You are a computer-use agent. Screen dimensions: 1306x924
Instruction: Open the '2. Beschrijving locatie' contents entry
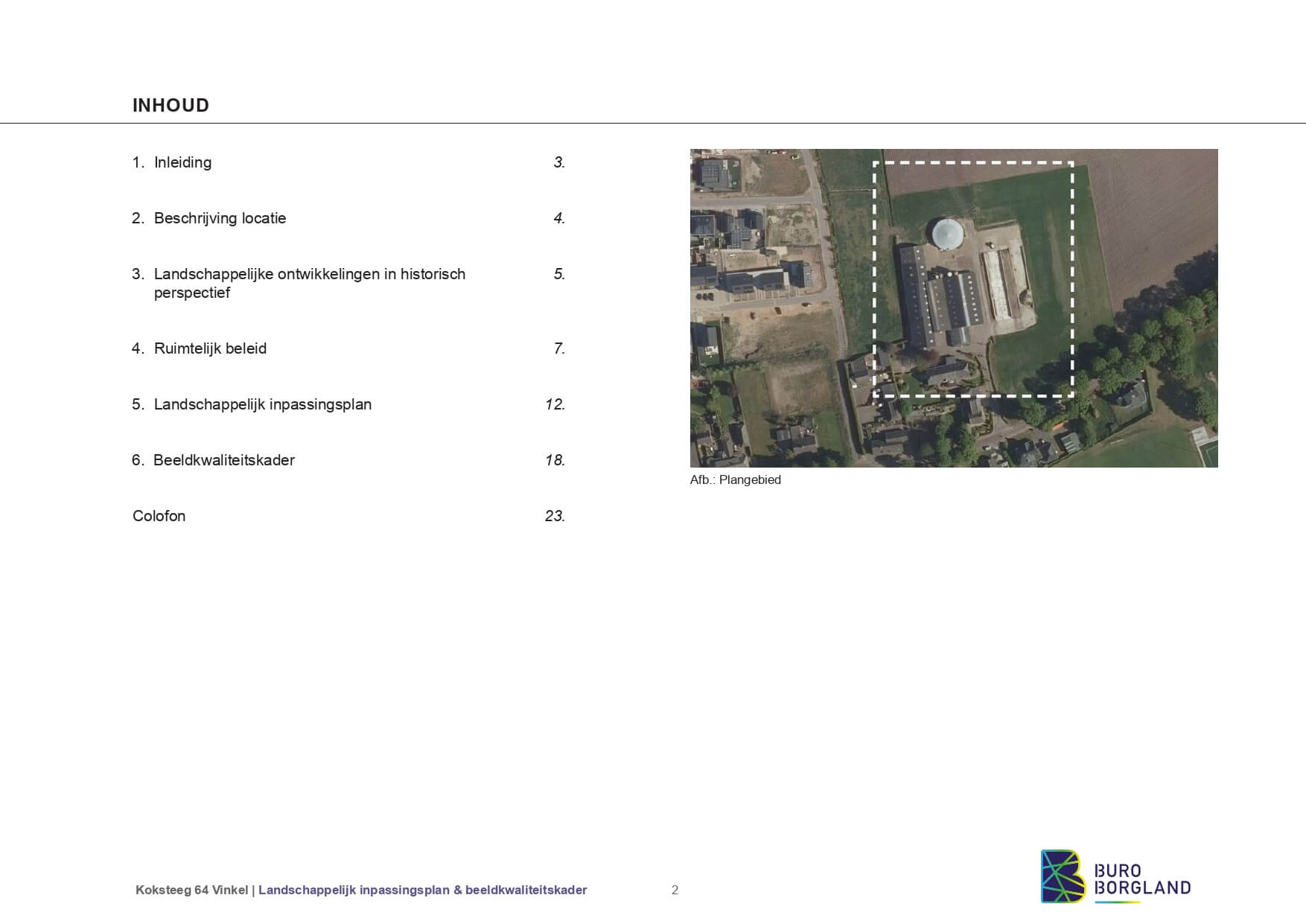click(209, 218)
